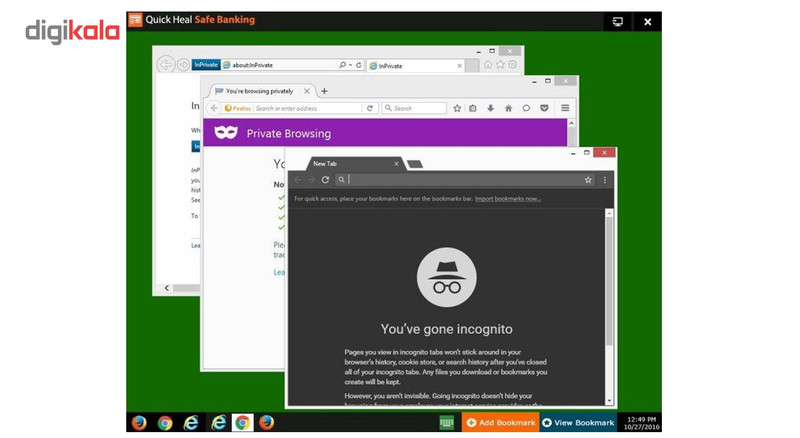
Task: Maximize the Chrome incognito window
Action: click(587, 153)
